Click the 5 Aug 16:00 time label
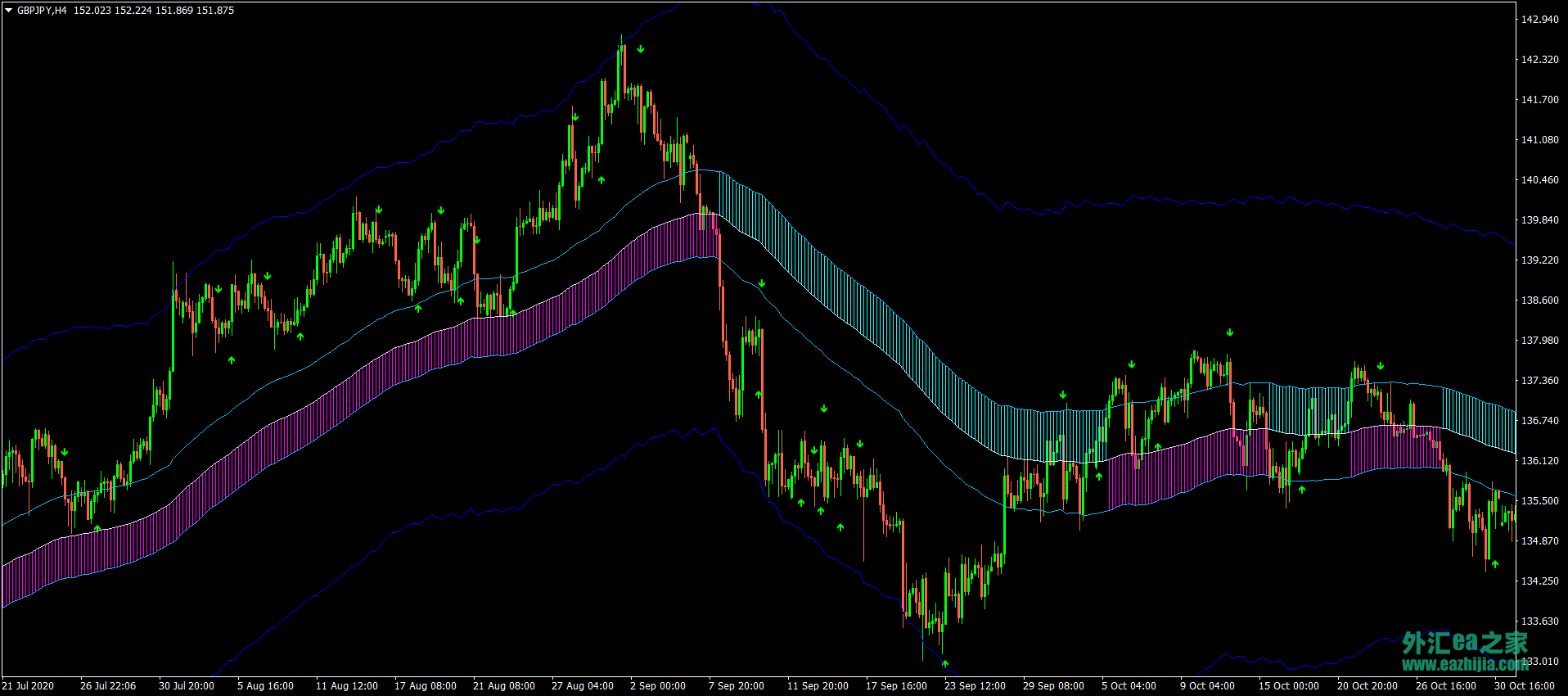1568x696 pixels. point(265,686)
